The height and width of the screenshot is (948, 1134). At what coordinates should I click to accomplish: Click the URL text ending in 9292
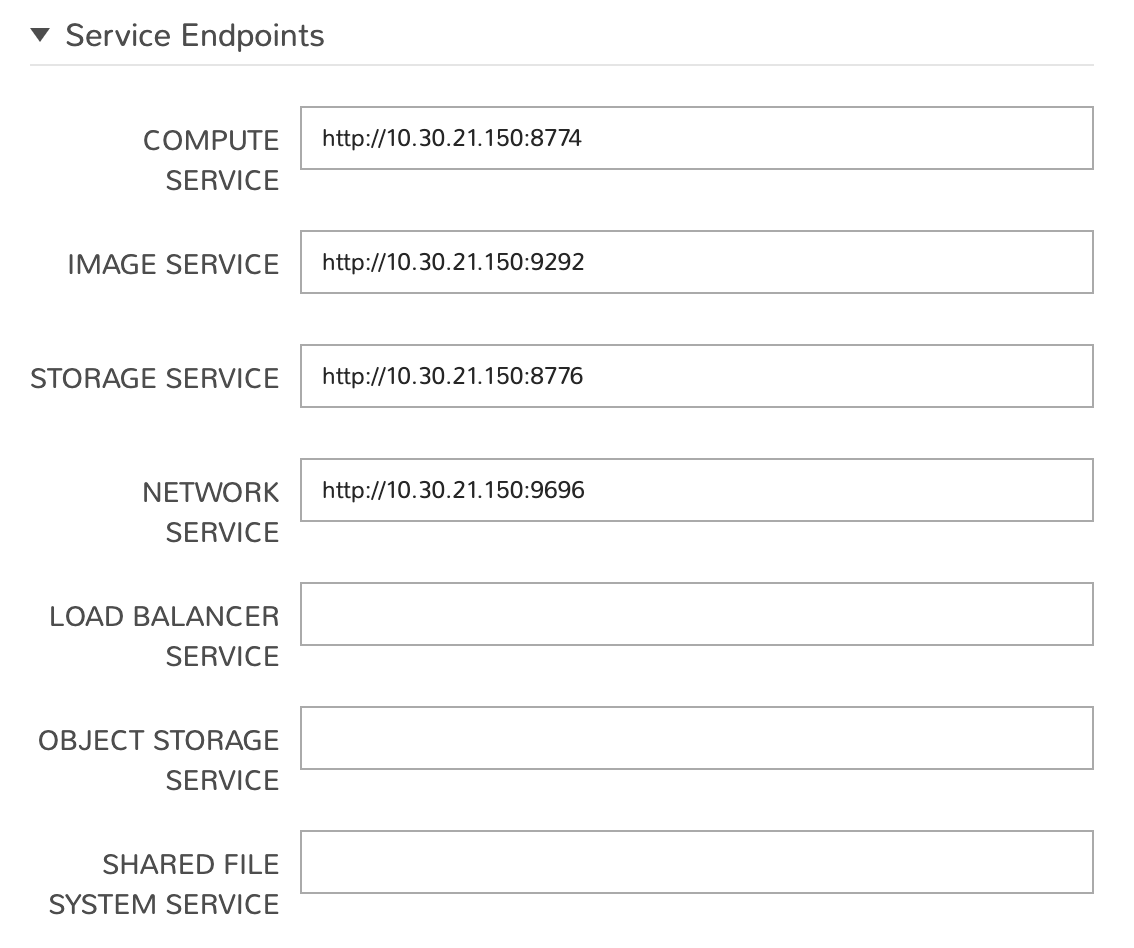453,262
